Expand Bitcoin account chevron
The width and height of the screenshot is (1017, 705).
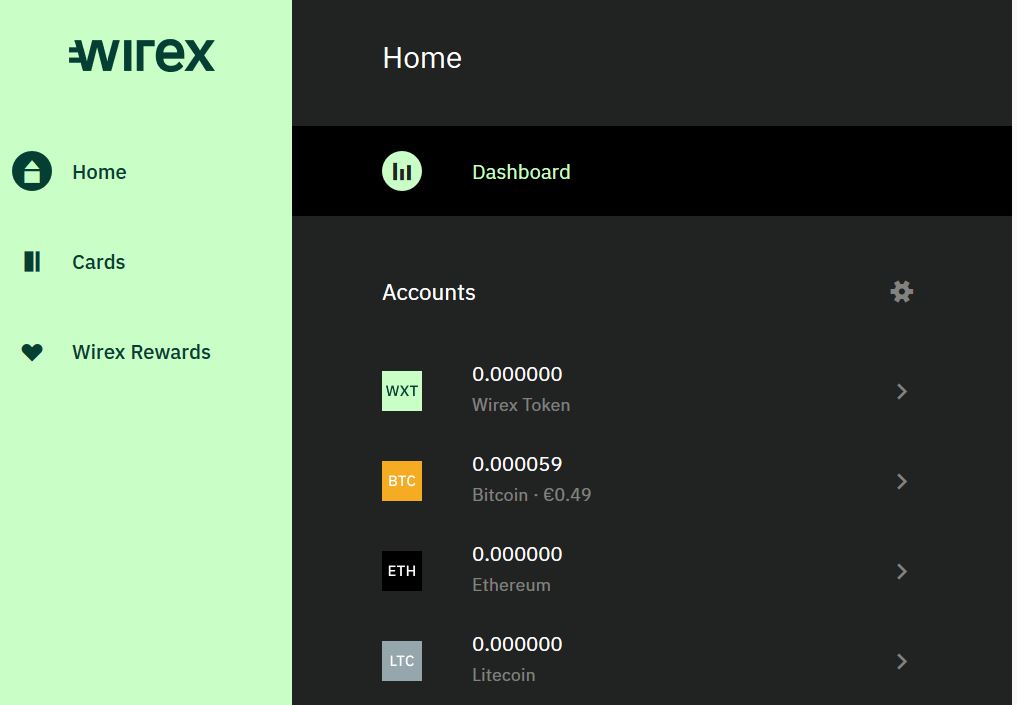(902, 481)
